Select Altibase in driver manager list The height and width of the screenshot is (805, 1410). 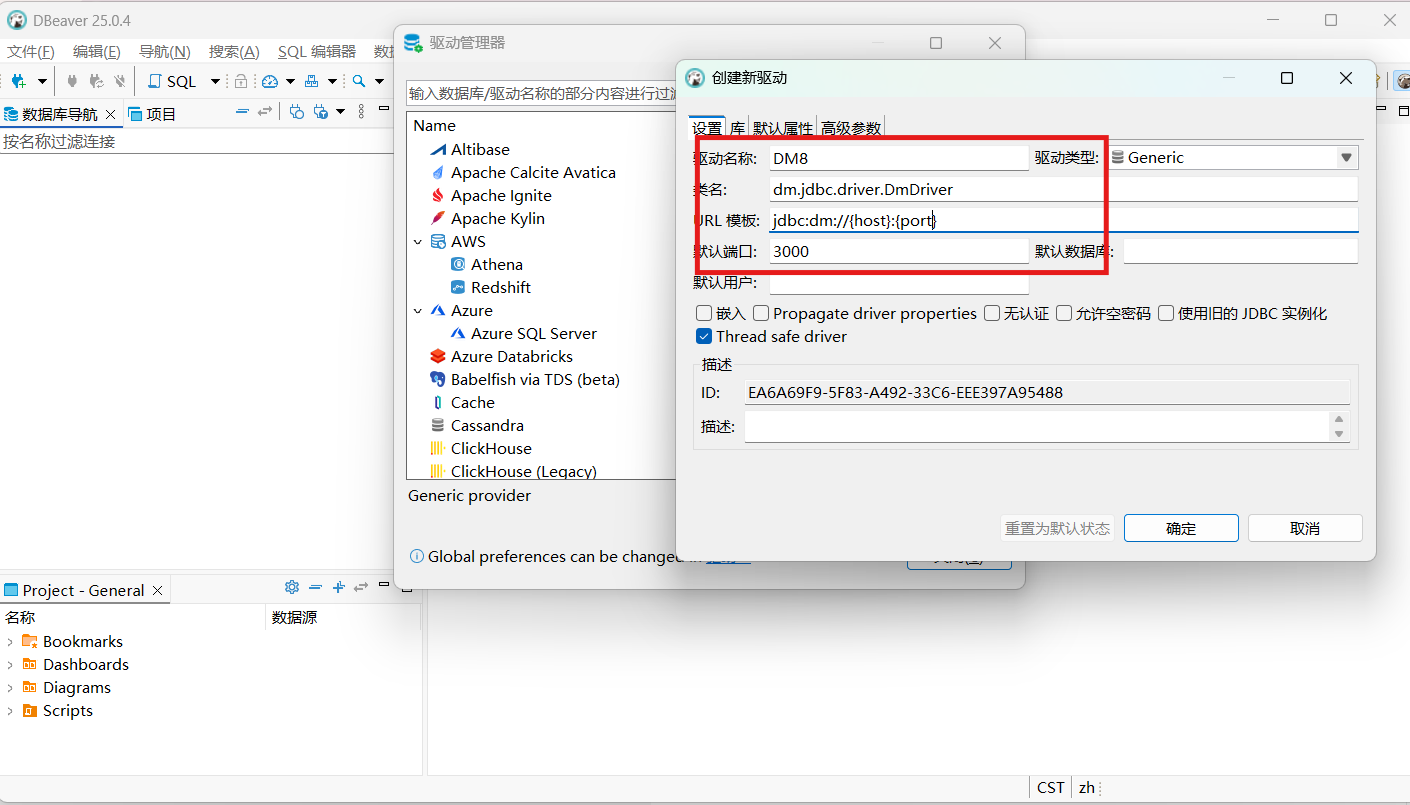(x=480, y=149)
